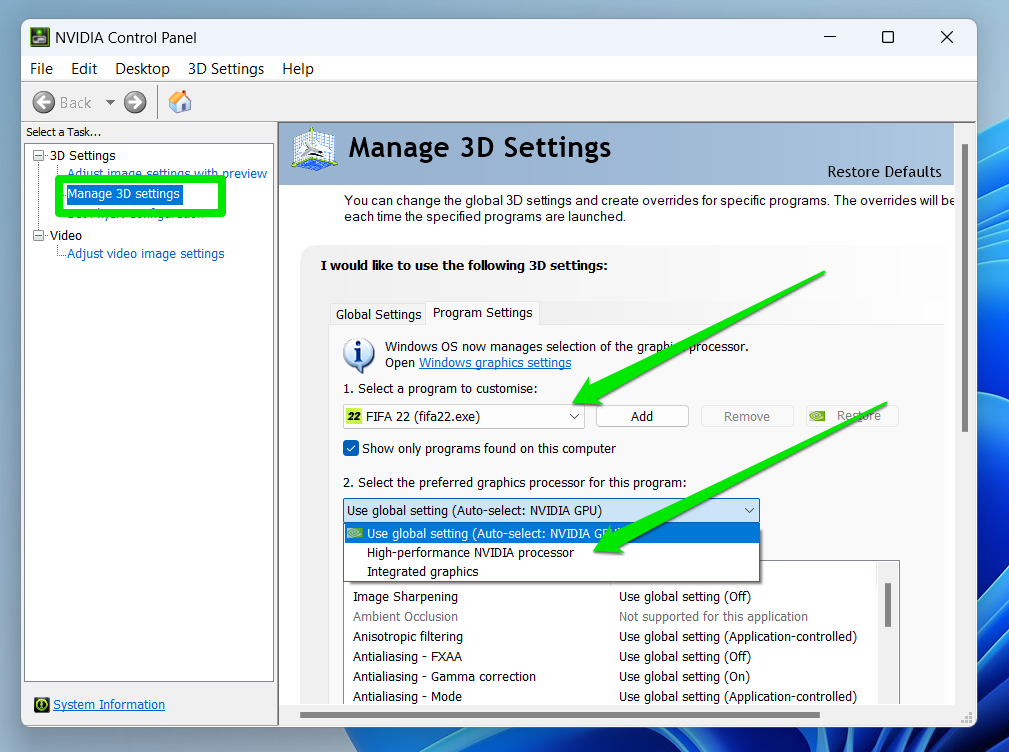This screenshot has width=1009, height=752.
Task: Click the blue information icon
Action: click(x=358, y=355)
